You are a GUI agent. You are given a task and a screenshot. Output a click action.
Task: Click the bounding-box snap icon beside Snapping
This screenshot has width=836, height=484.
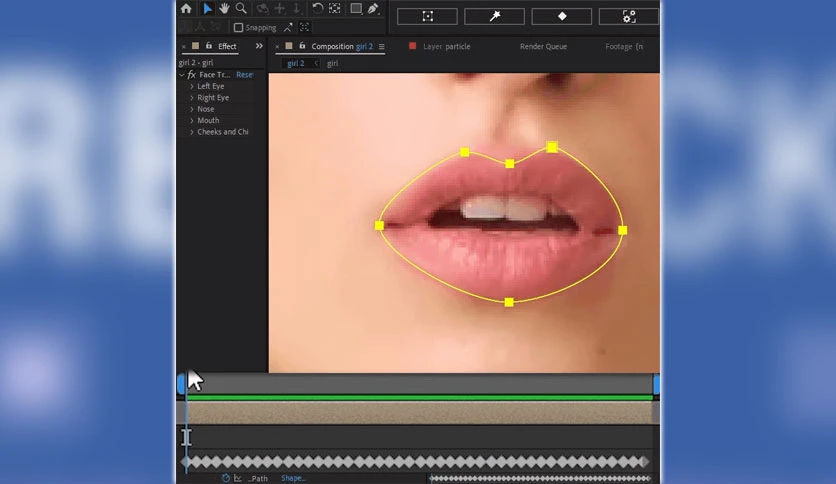(304, 27)
